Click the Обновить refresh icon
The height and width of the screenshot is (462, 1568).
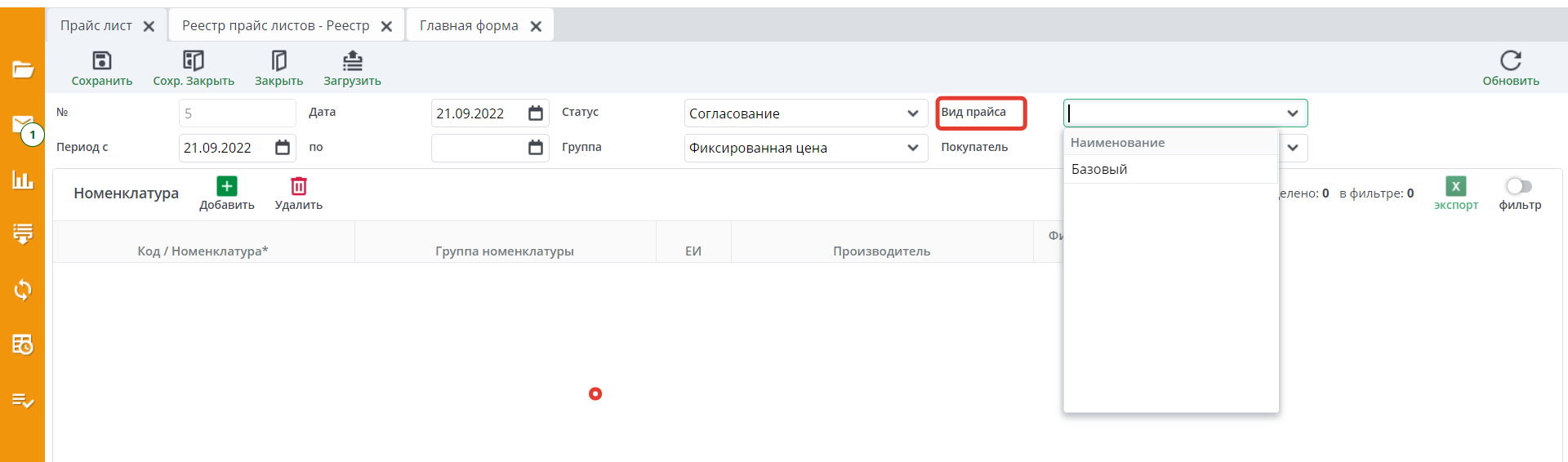[x=1510, y=60]
